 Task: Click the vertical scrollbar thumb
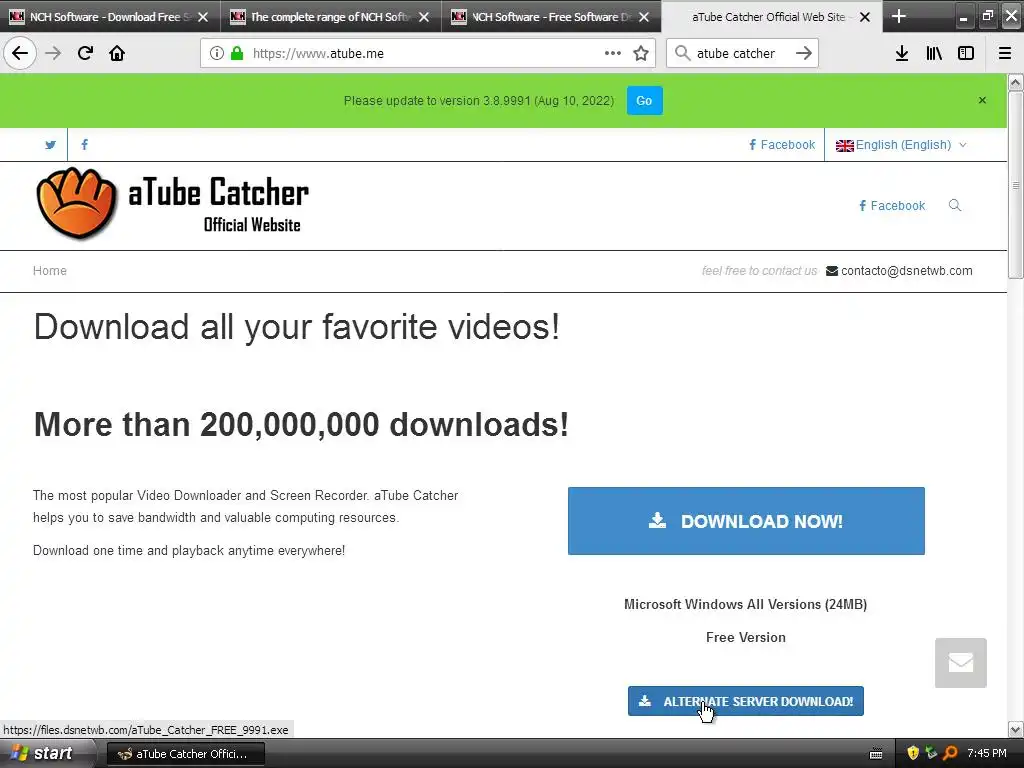(x=1016, y=185)
